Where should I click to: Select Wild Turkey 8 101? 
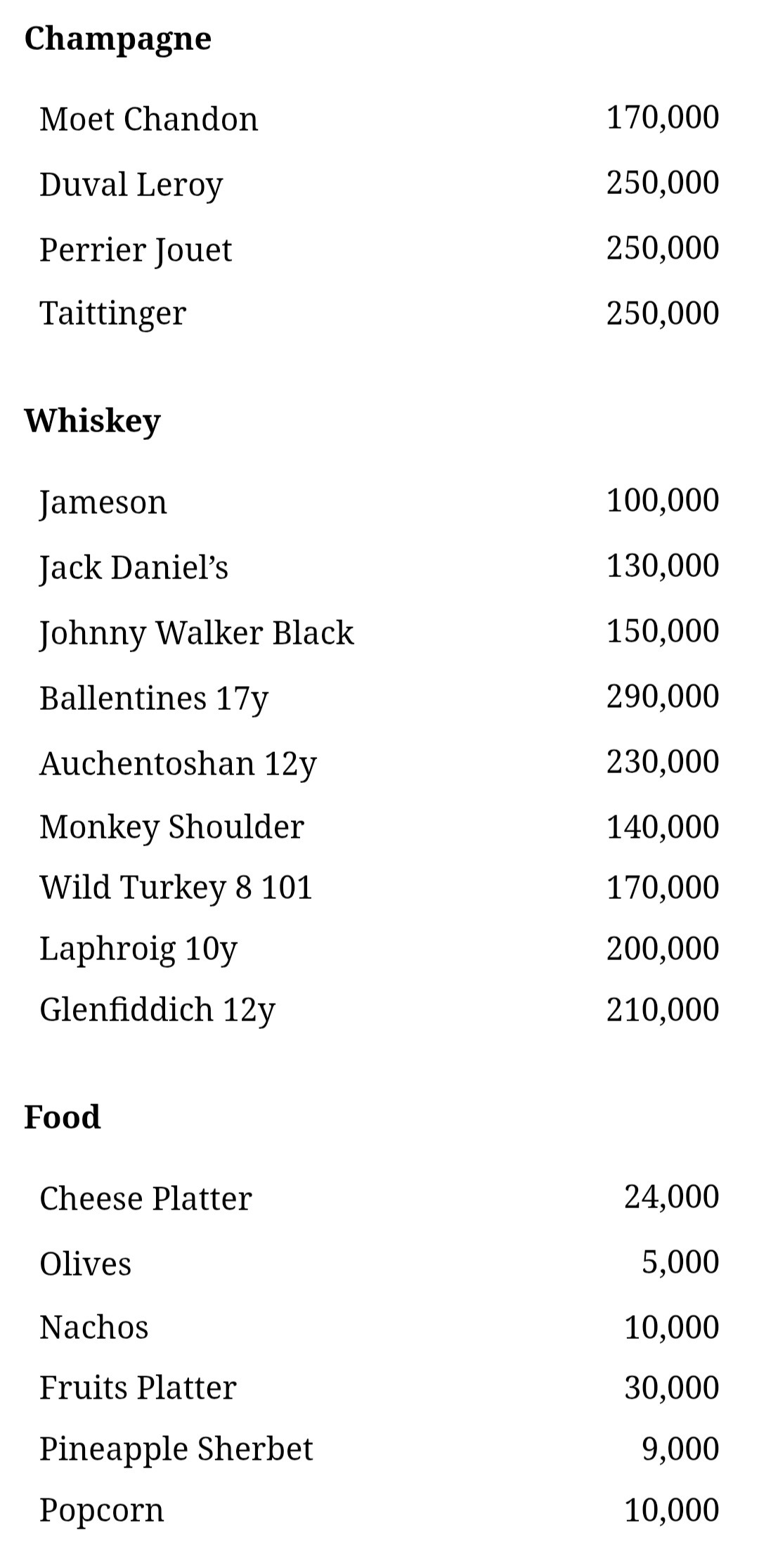(379, 887)
